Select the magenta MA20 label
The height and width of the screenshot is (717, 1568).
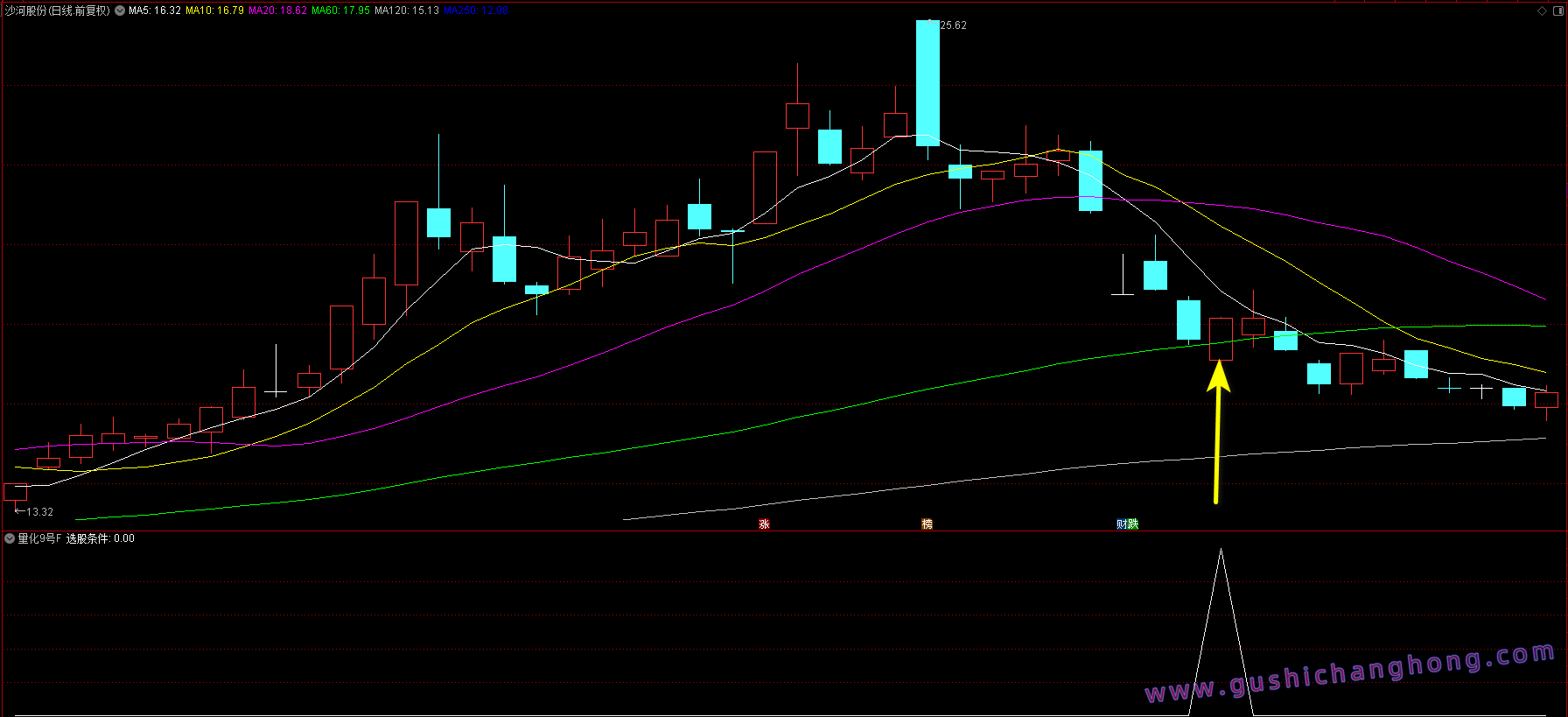pos(277,11)
